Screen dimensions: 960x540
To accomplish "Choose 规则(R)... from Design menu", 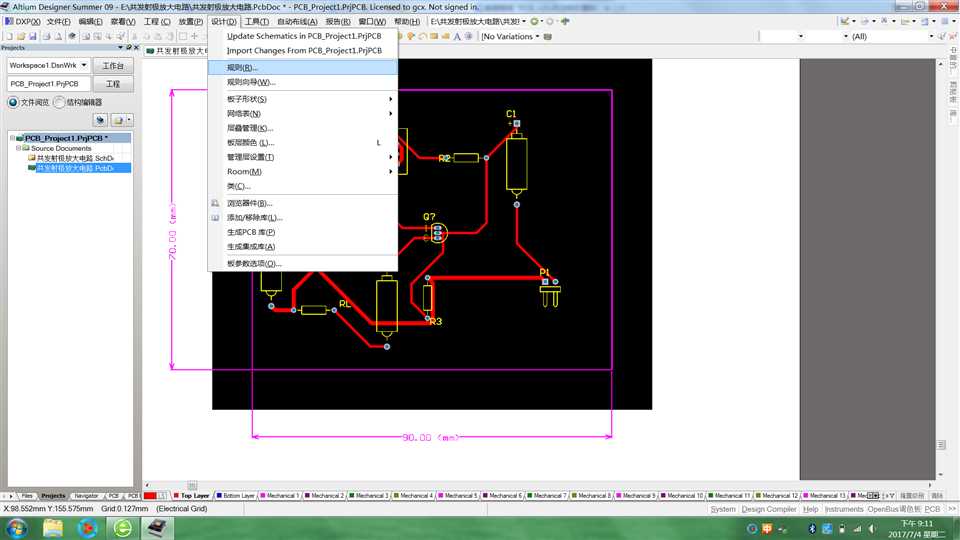I will (x=303, y=67).
